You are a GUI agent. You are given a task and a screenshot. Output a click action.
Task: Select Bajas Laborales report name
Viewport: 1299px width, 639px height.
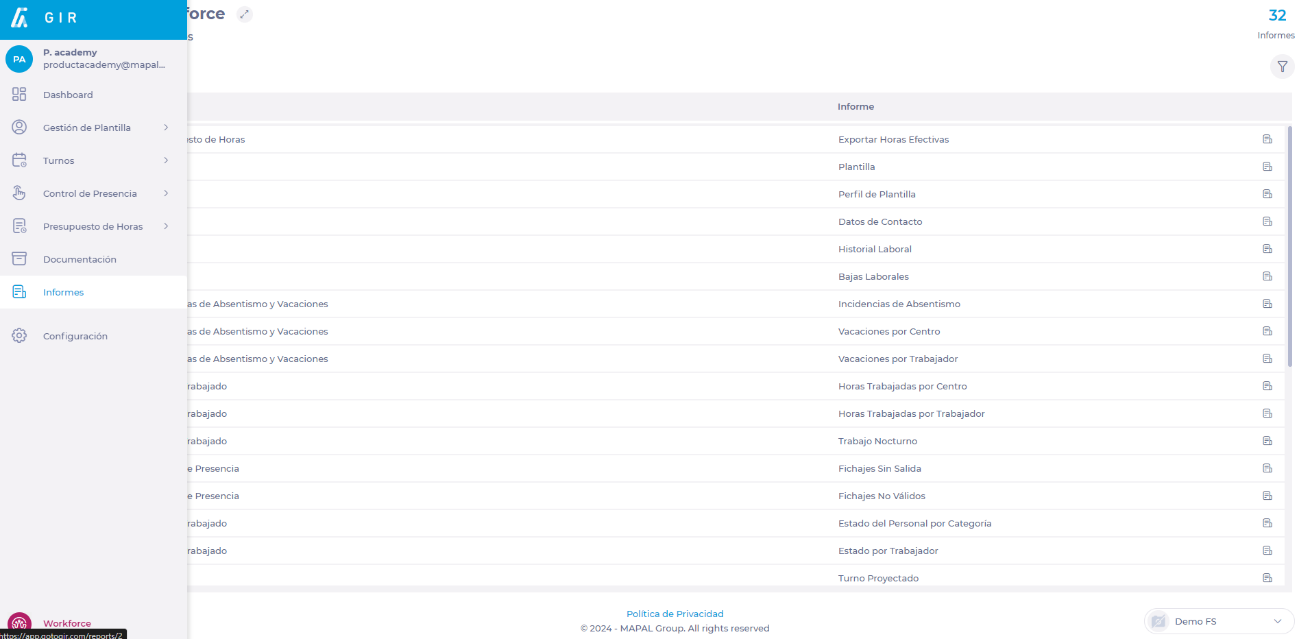873,276
